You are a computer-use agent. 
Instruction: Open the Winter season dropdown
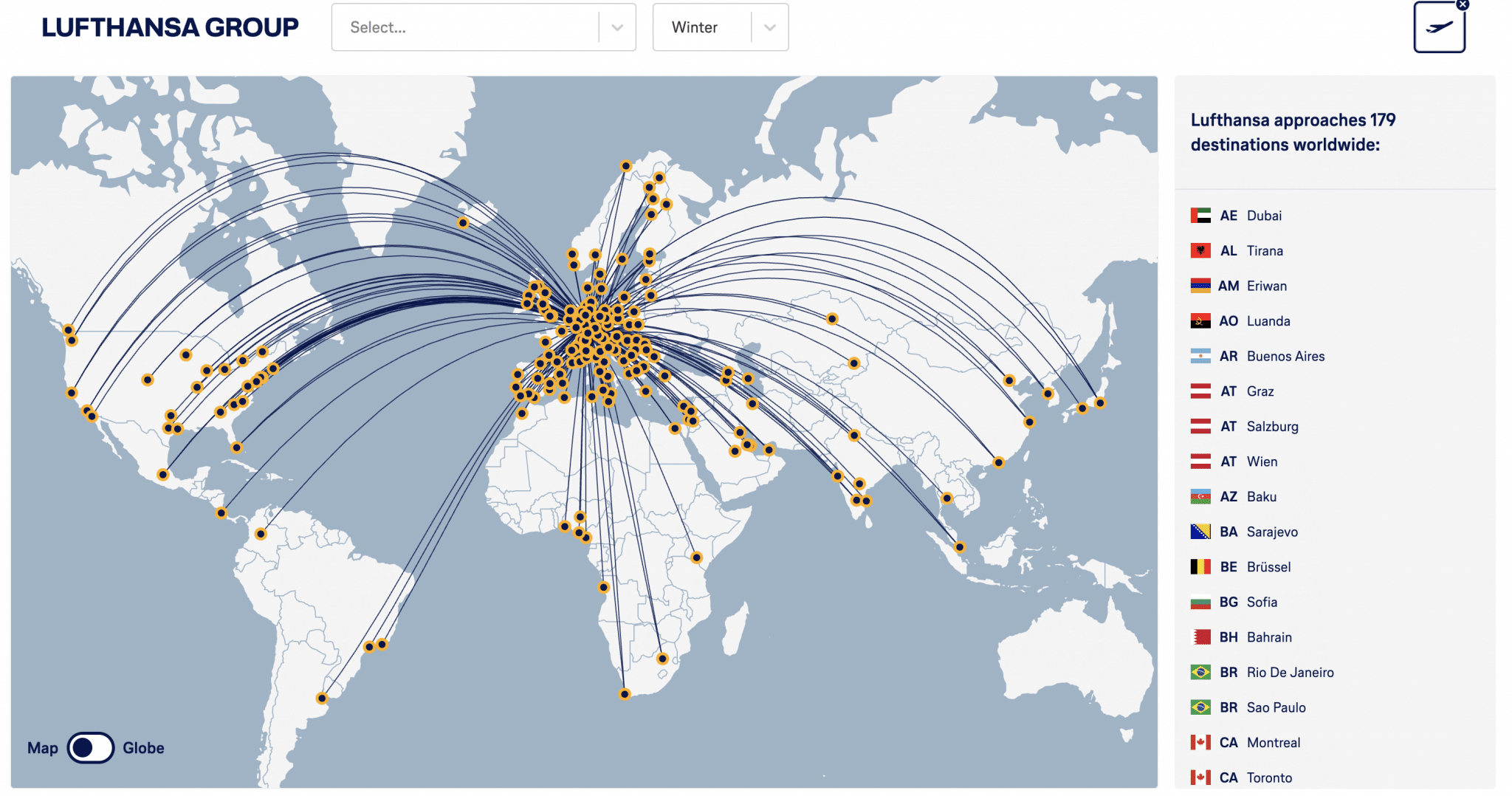(x=720, y=27)
